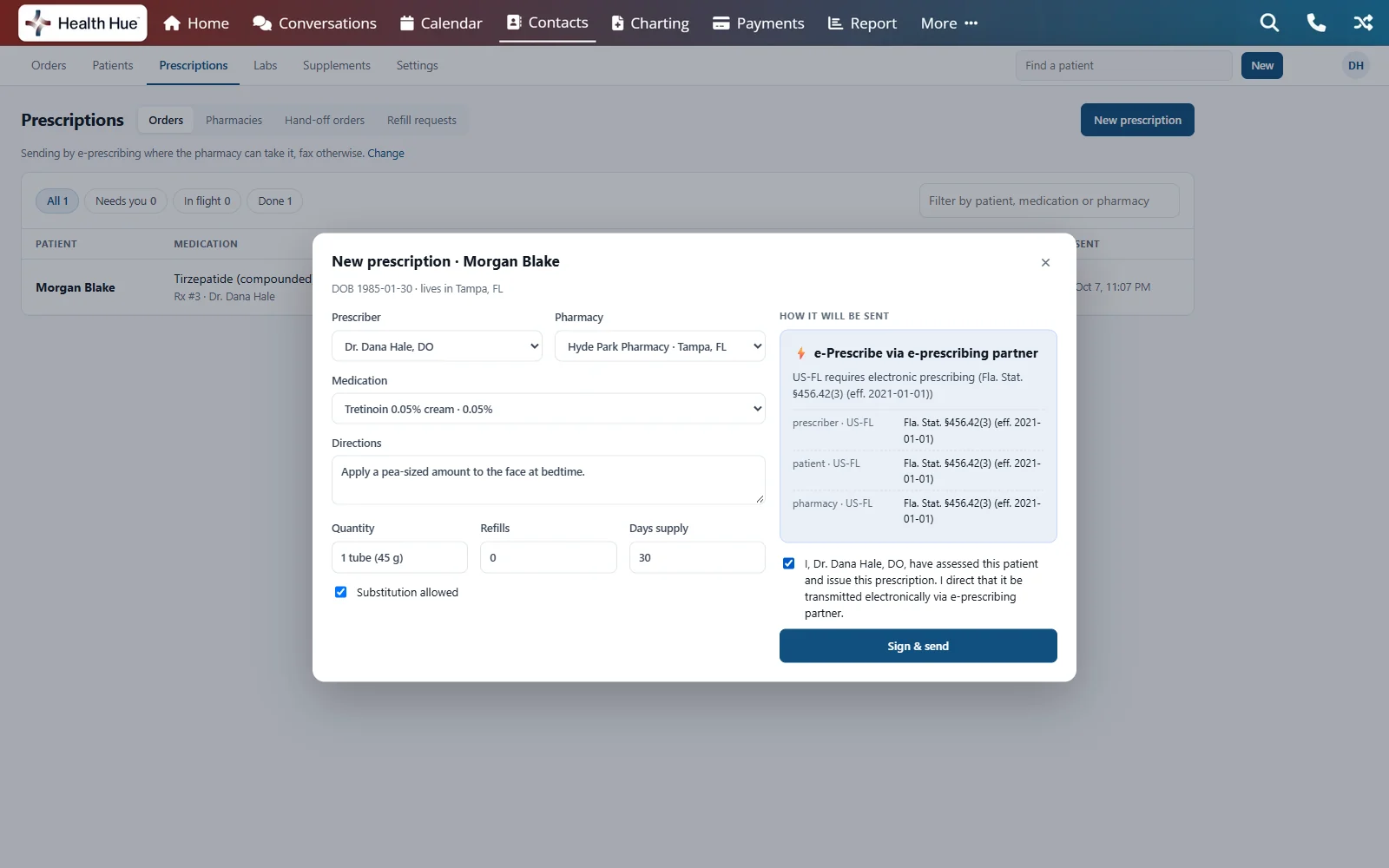Close the New prescription dialog
This screenshot has height=868, width=1389.
point(1045,262)
